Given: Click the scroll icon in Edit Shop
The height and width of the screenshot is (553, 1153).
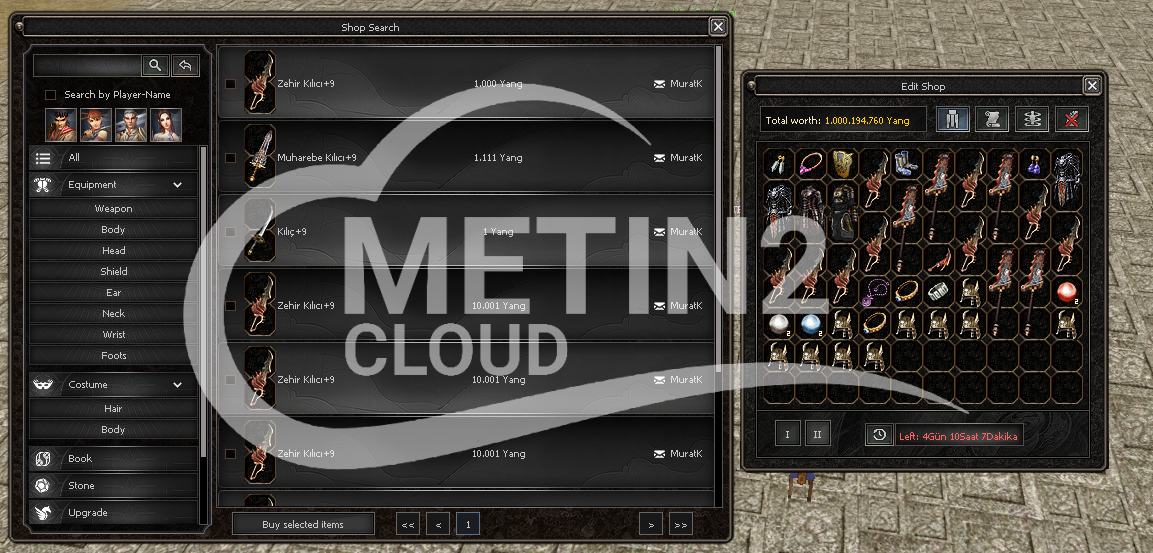Looking at the screenshot, I should [992, 120].
